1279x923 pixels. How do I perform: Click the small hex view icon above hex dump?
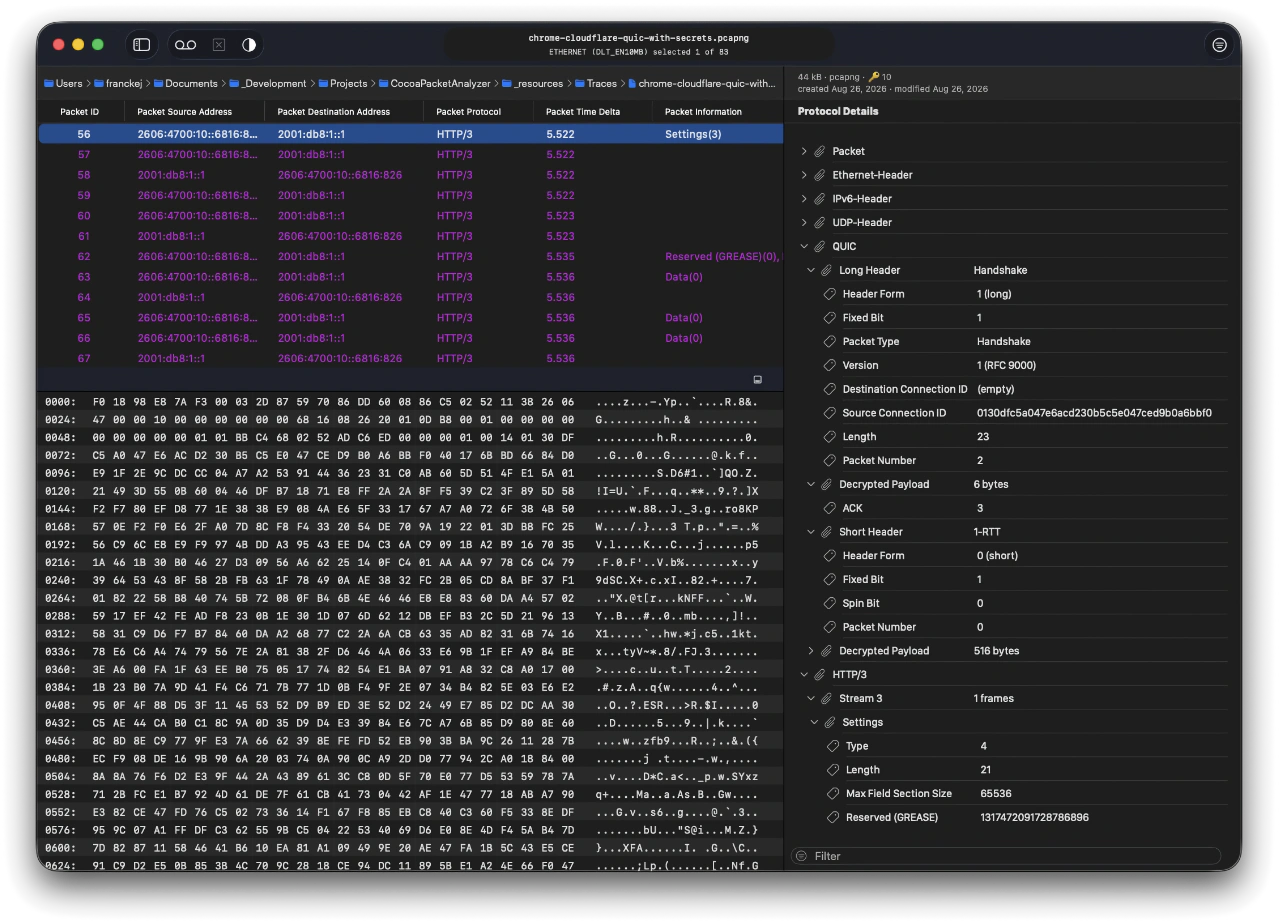[757, 380]
